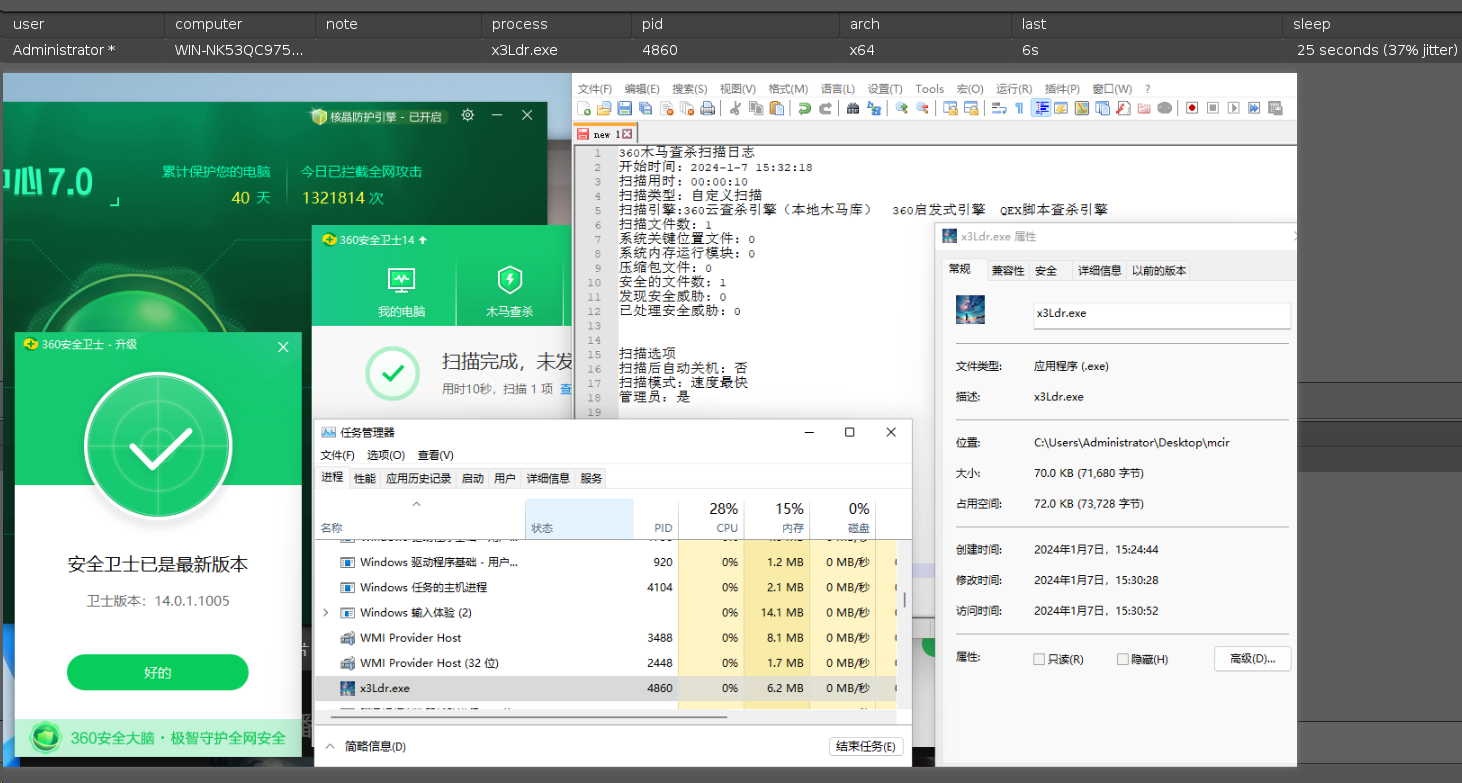
Task: Click the Save All icon in Notepad++ toolbar
Action: [645, 108]
